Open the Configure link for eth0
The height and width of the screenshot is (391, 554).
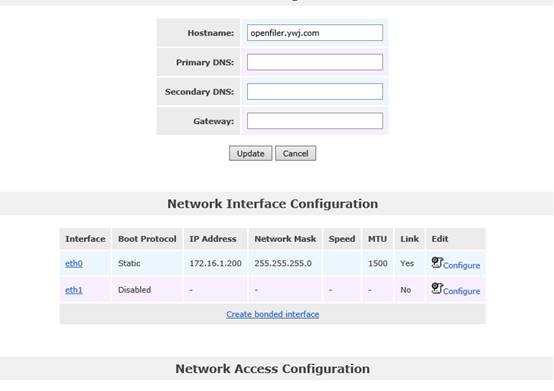[461, 265]
